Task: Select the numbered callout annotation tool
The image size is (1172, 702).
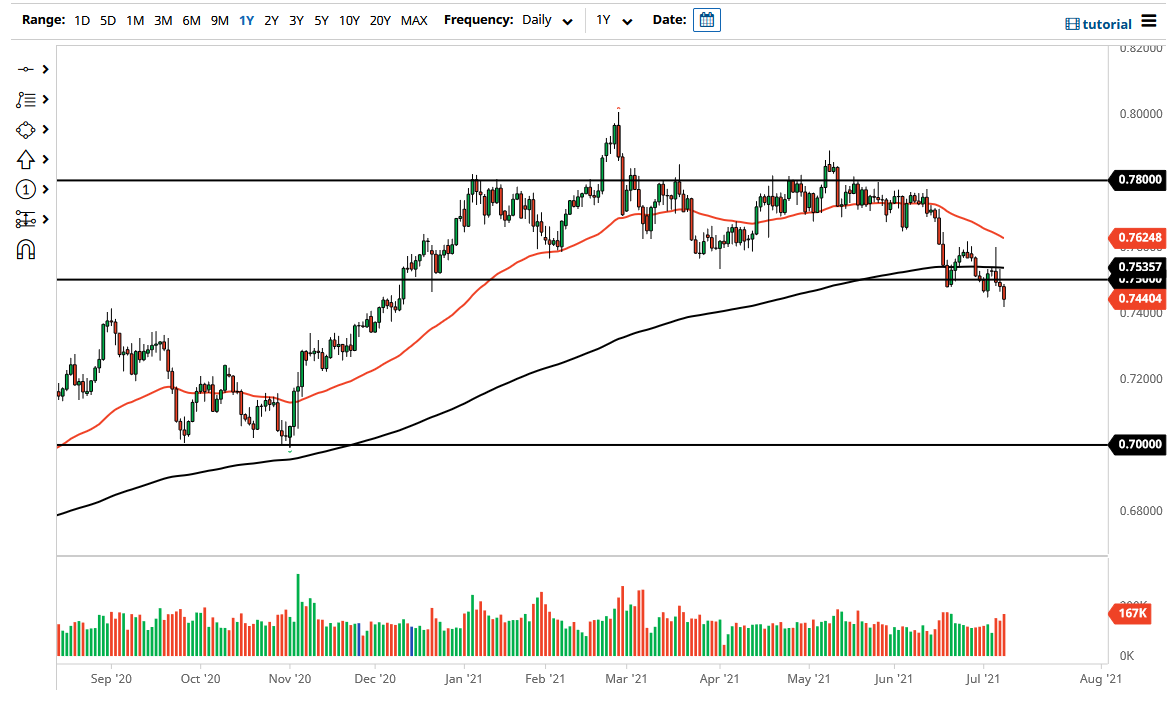Action: pos(27,189)
